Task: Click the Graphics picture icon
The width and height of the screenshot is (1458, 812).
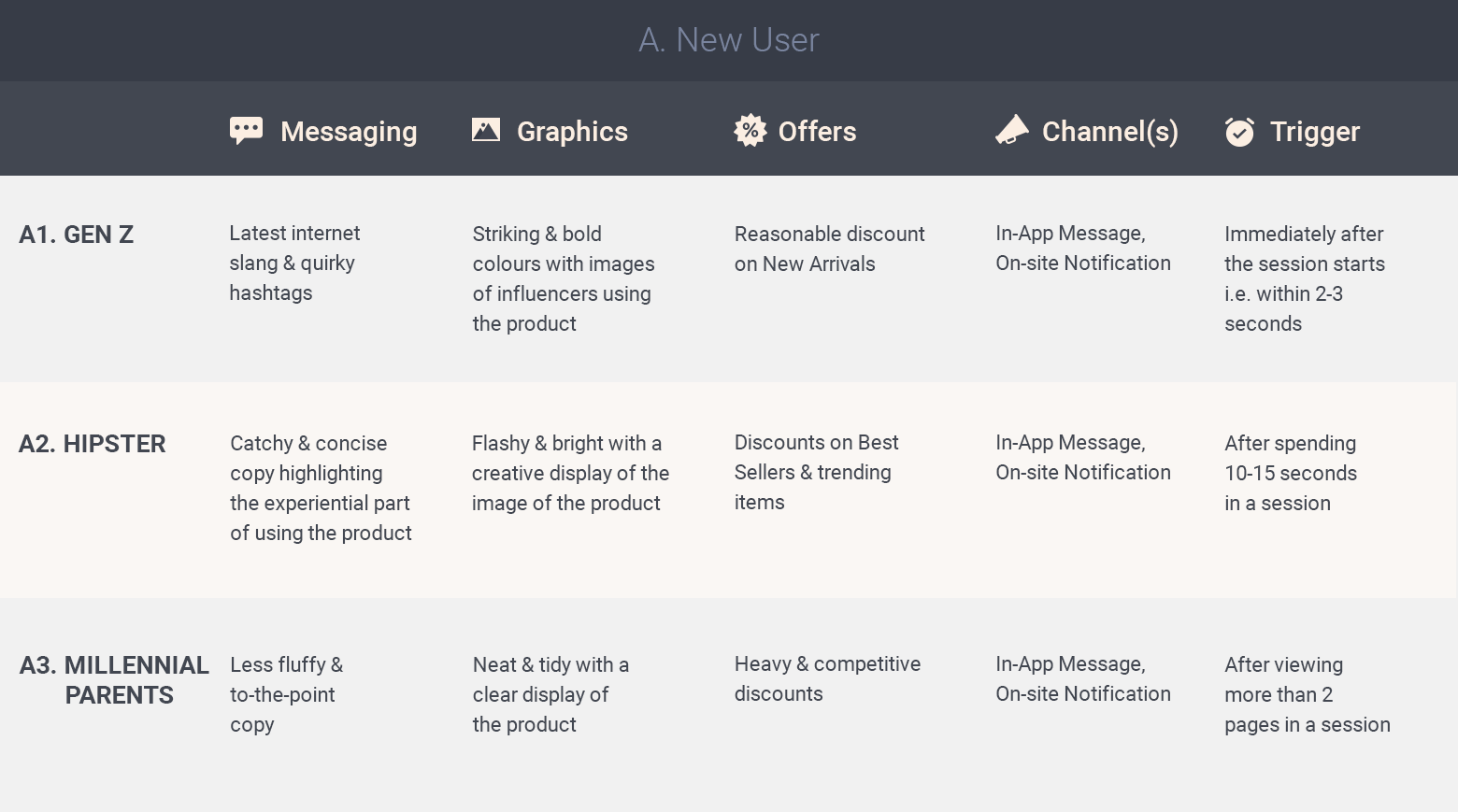Action: (x=486, y=130)
